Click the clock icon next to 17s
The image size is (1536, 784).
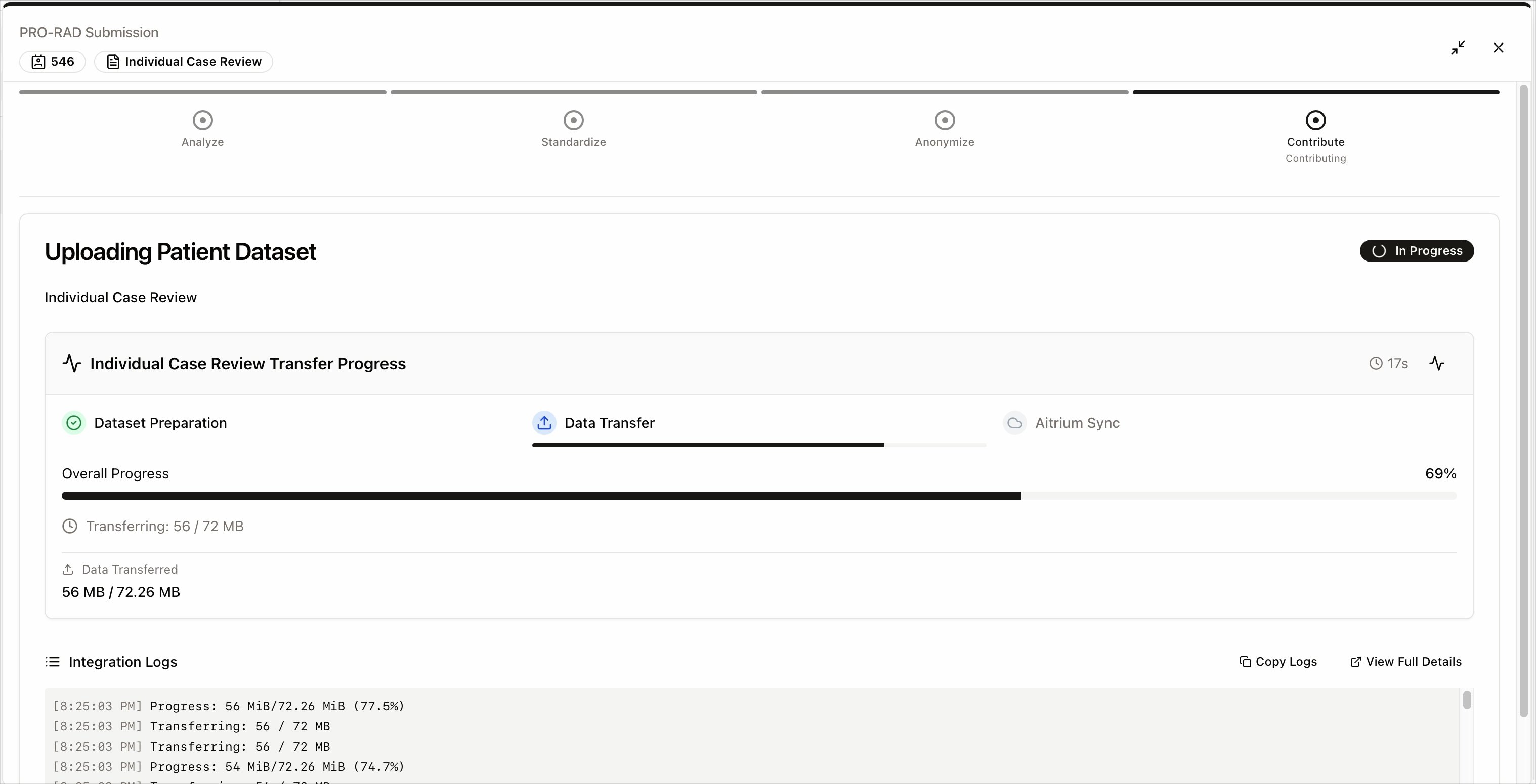click(x=1376, y=363)
